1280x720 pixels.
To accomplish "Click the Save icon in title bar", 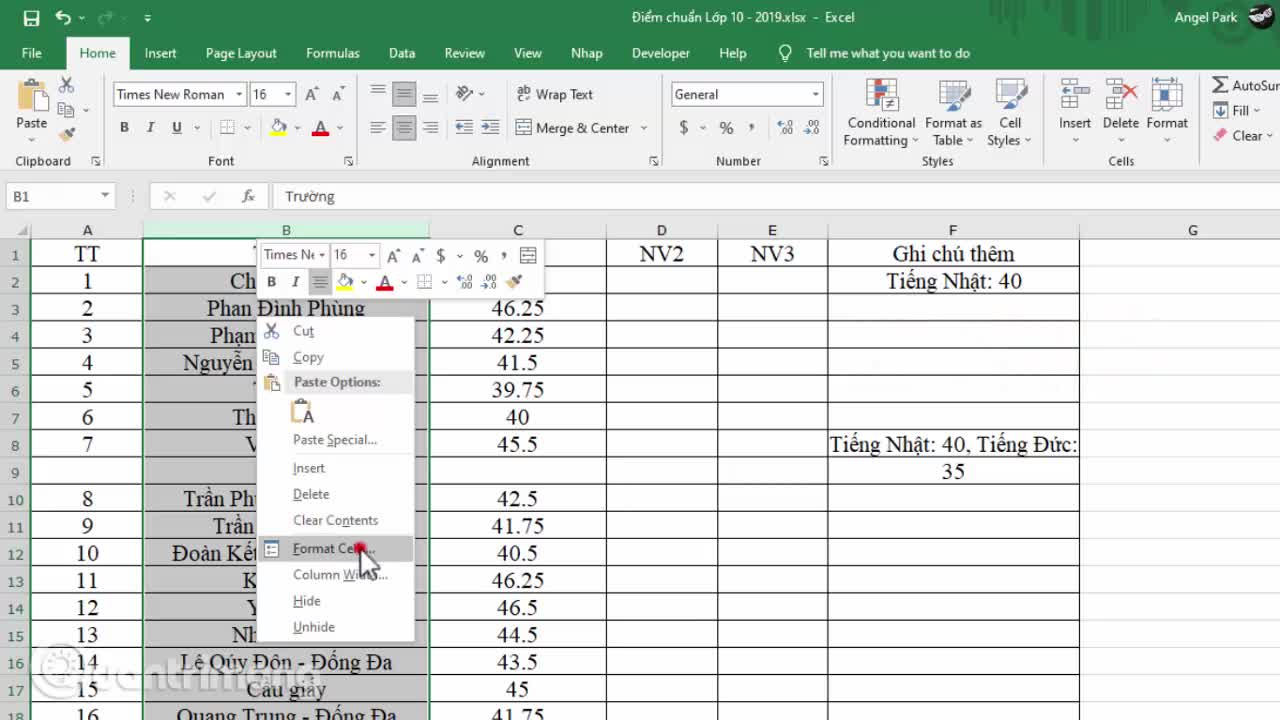I will coord(31,18).
